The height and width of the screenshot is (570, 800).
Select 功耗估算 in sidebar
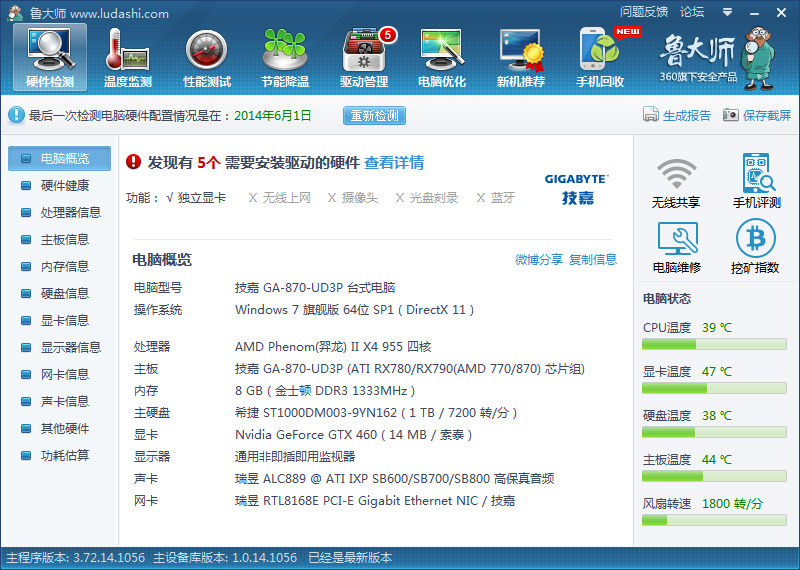click(x=59, y=456)
